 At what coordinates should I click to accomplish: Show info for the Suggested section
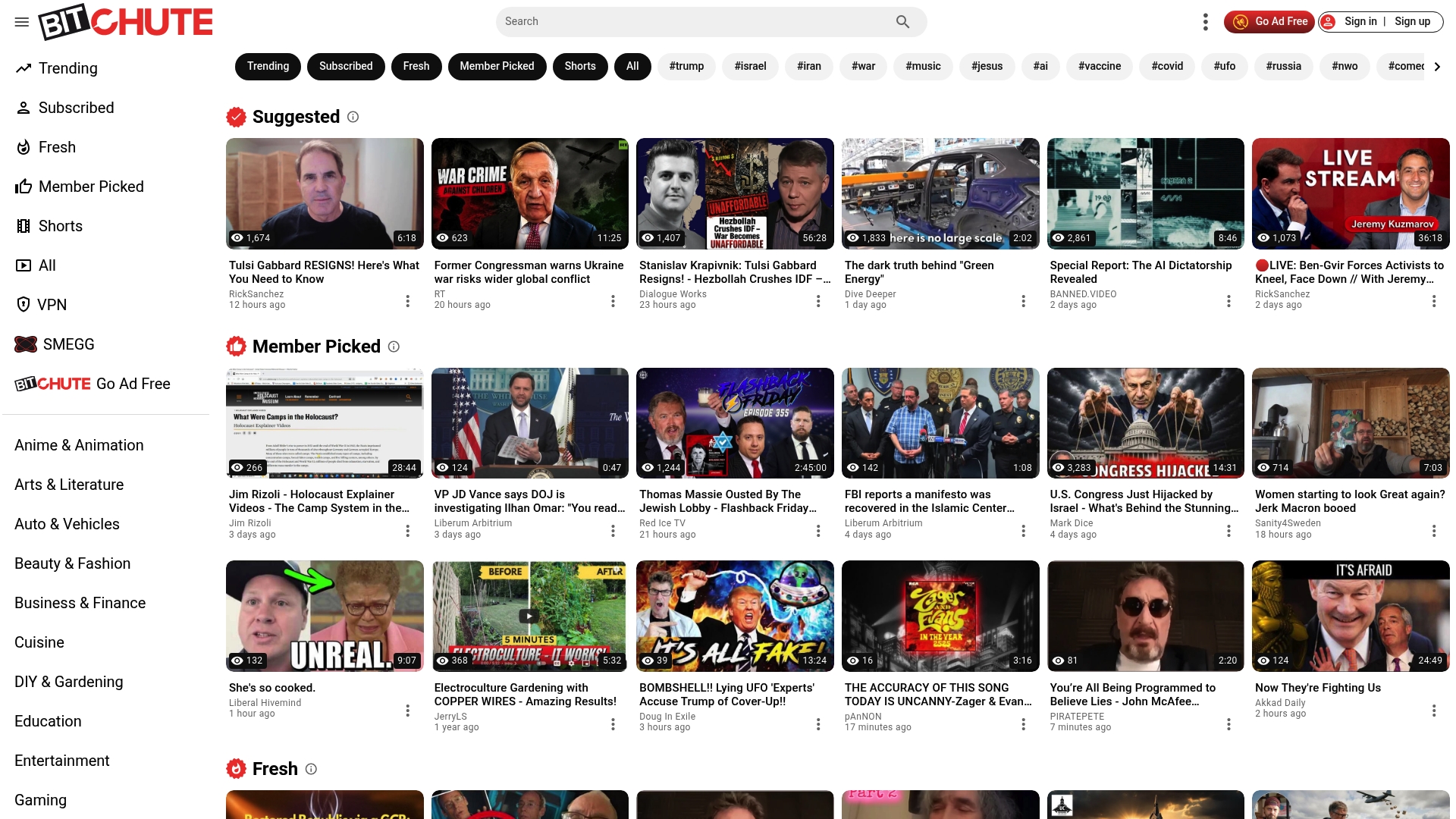tap(353, 117)
